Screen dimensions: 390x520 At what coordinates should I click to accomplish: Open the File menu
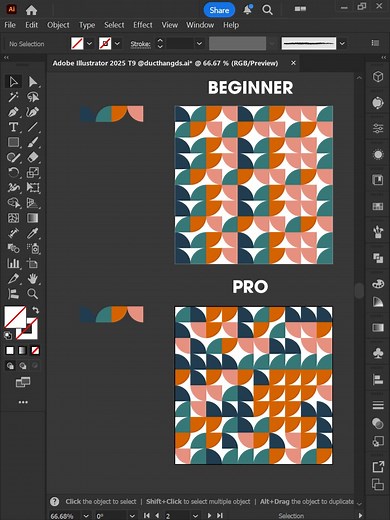pos(10,25)
